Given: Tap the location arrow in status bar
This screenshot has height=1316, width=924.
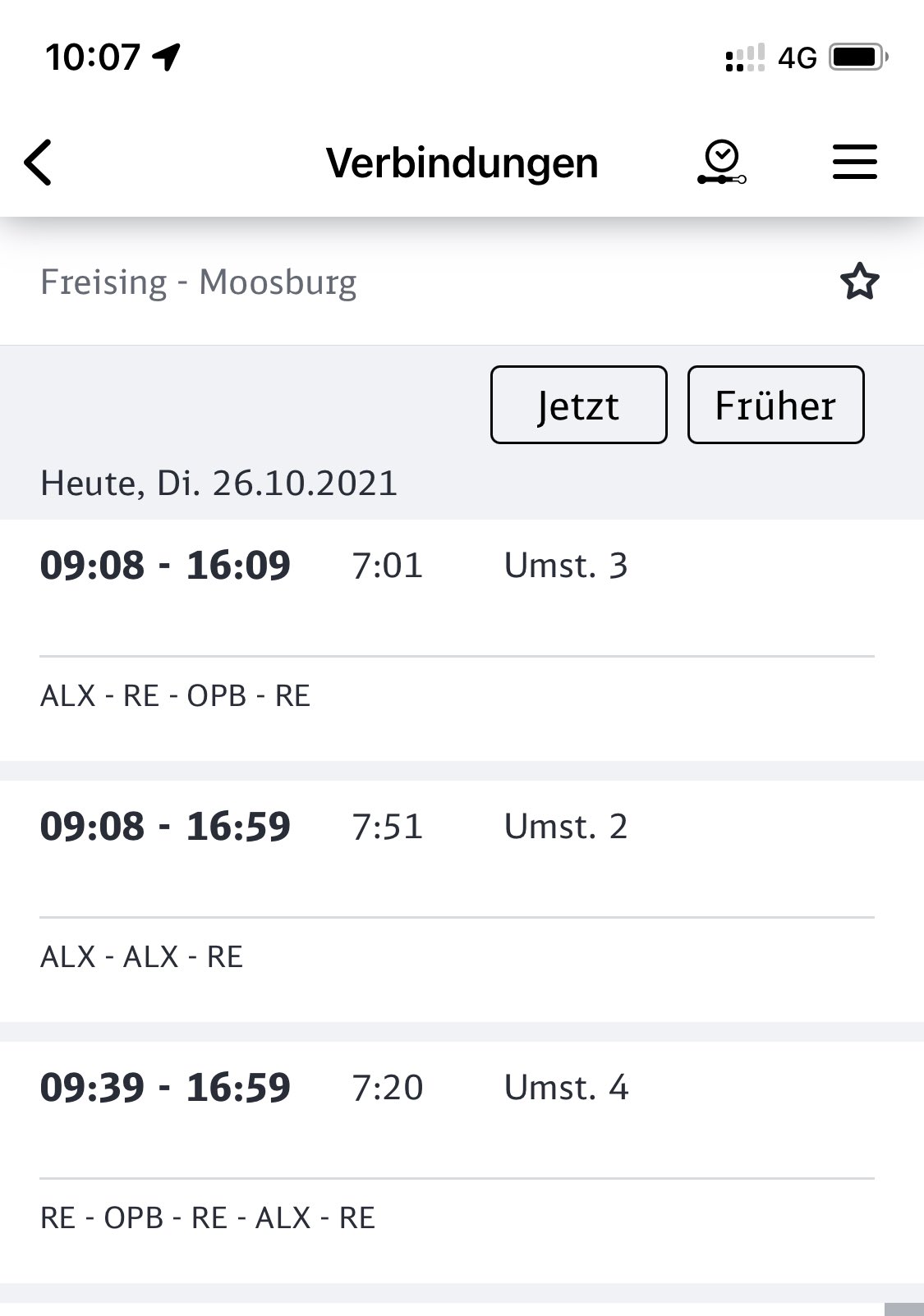Looking at the screenshot, I should click(167, 57).
